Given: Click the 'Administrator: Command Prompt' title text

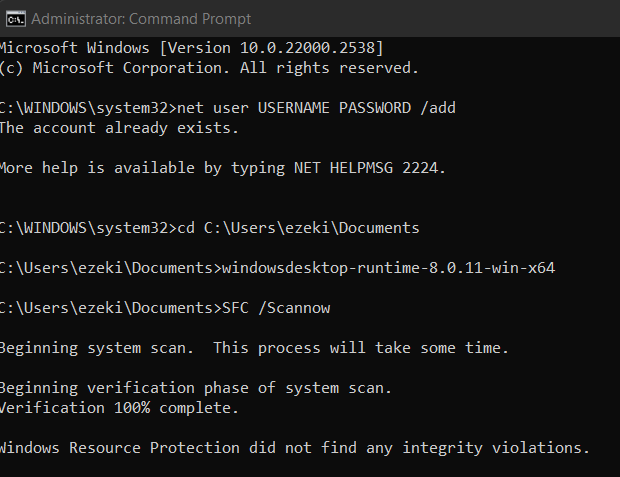Looking at the screenshot, I should click(x=141, y=19).
